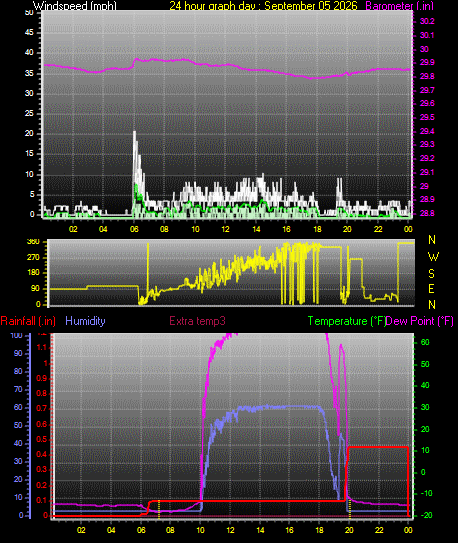Image resolution: width=458 pixels, height=543 pixels.
Task: Click the 10 hour label under humidity chart
Action: (x=200, y=530)
